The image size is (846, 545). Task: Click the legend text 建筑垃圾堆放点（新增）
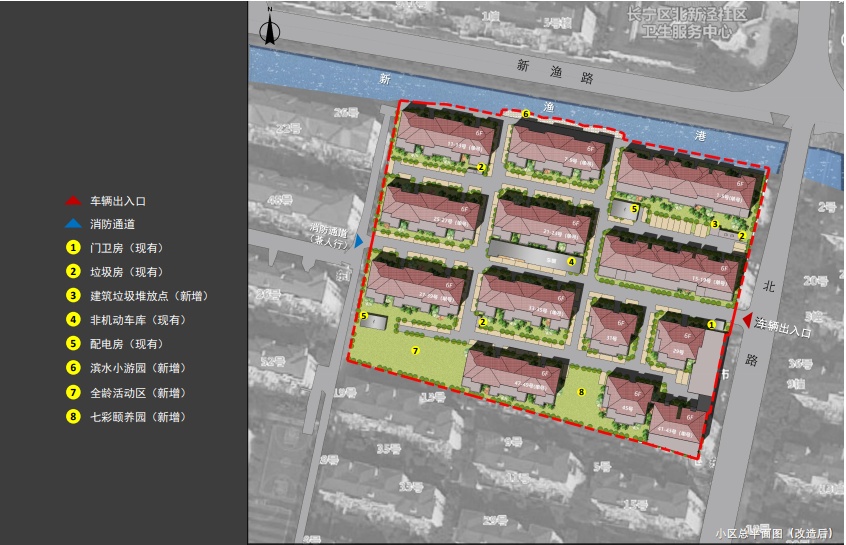[x=149, y=296]
